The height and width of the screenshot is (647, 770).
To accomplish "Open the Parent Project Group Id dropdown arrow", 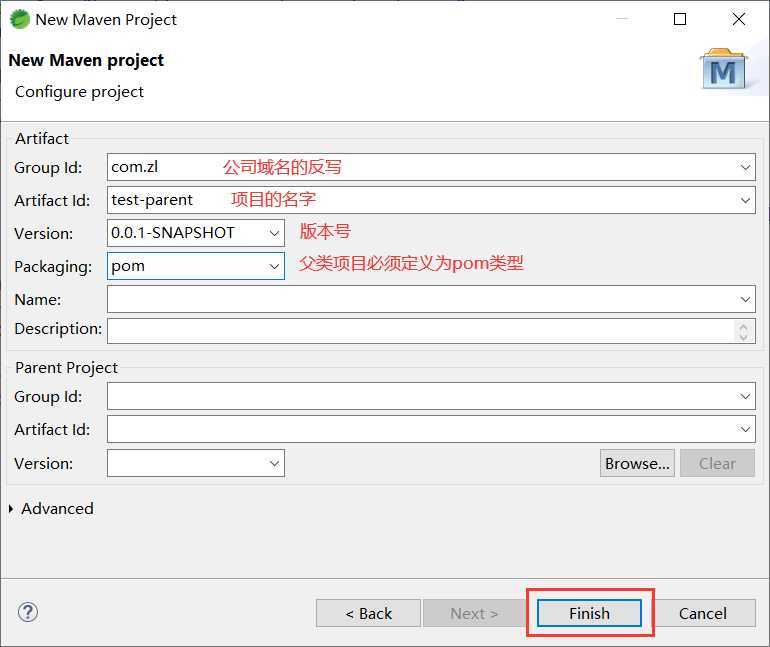I will coord(745,396).
